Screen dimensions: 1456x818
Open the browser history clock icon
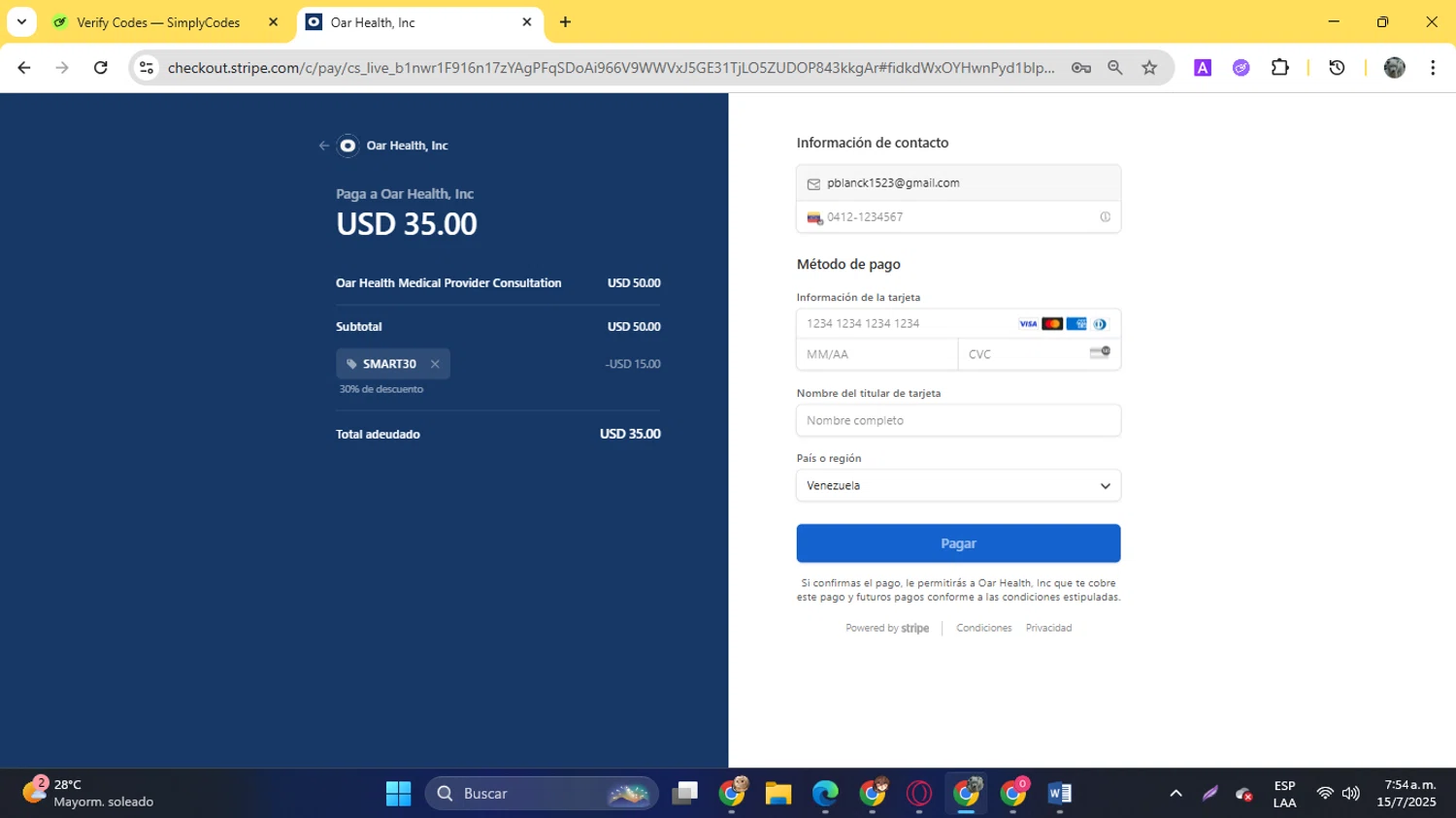(1337, 68)
